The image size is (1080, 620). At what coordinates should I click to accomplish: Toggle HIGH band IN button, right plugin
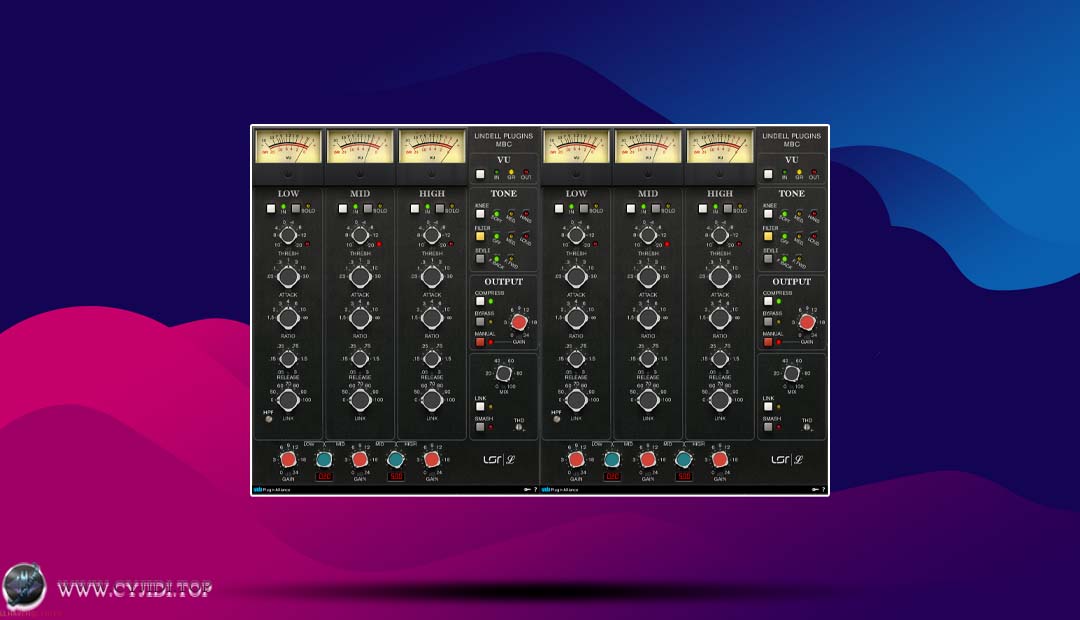click(703, 208)
